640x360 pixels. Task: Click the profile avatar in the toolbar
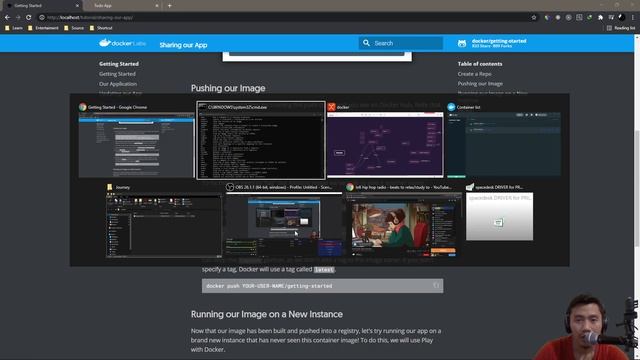tap(622, 18)
